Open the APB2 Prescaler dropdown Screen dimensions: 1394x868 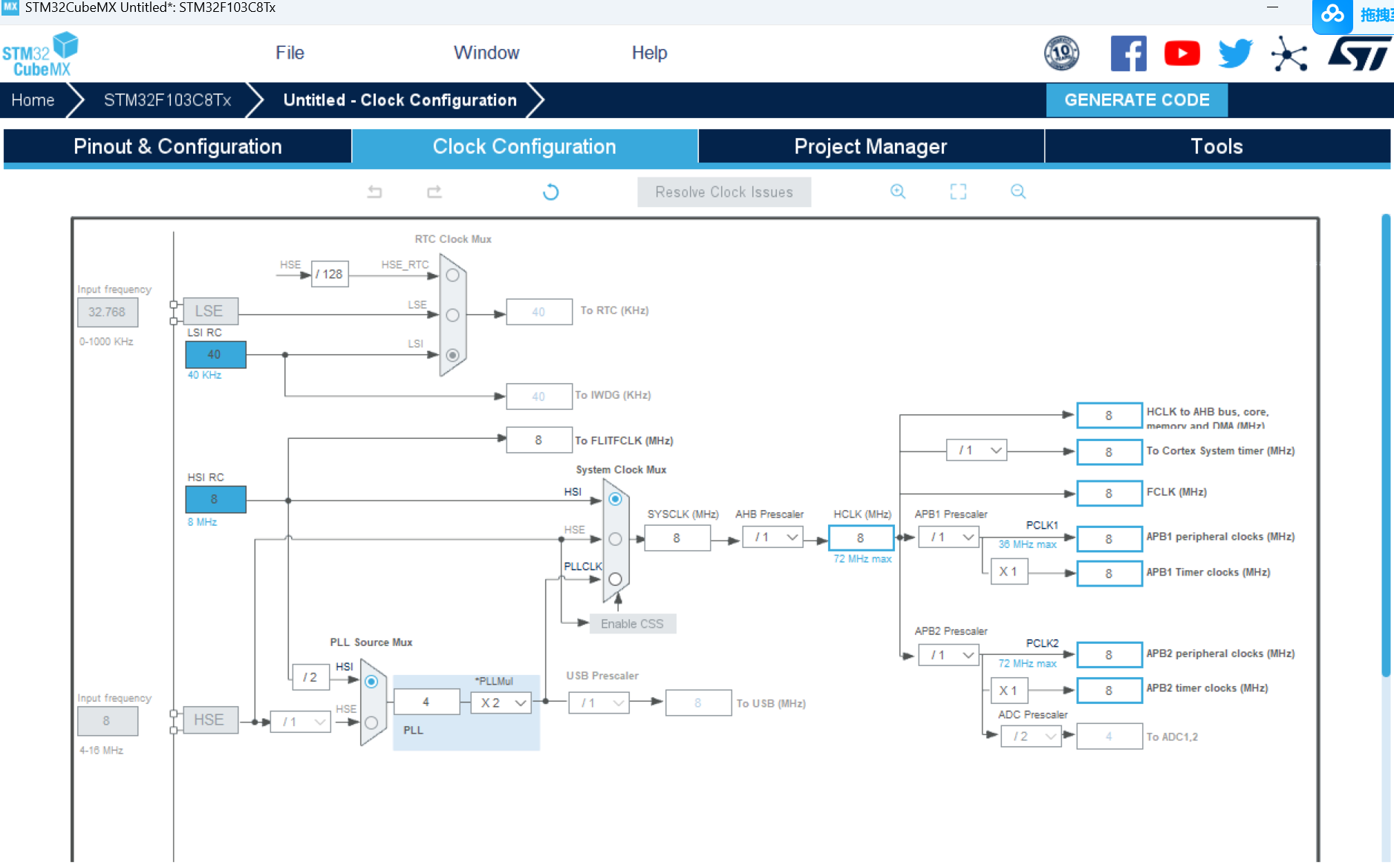pos(949,655)
